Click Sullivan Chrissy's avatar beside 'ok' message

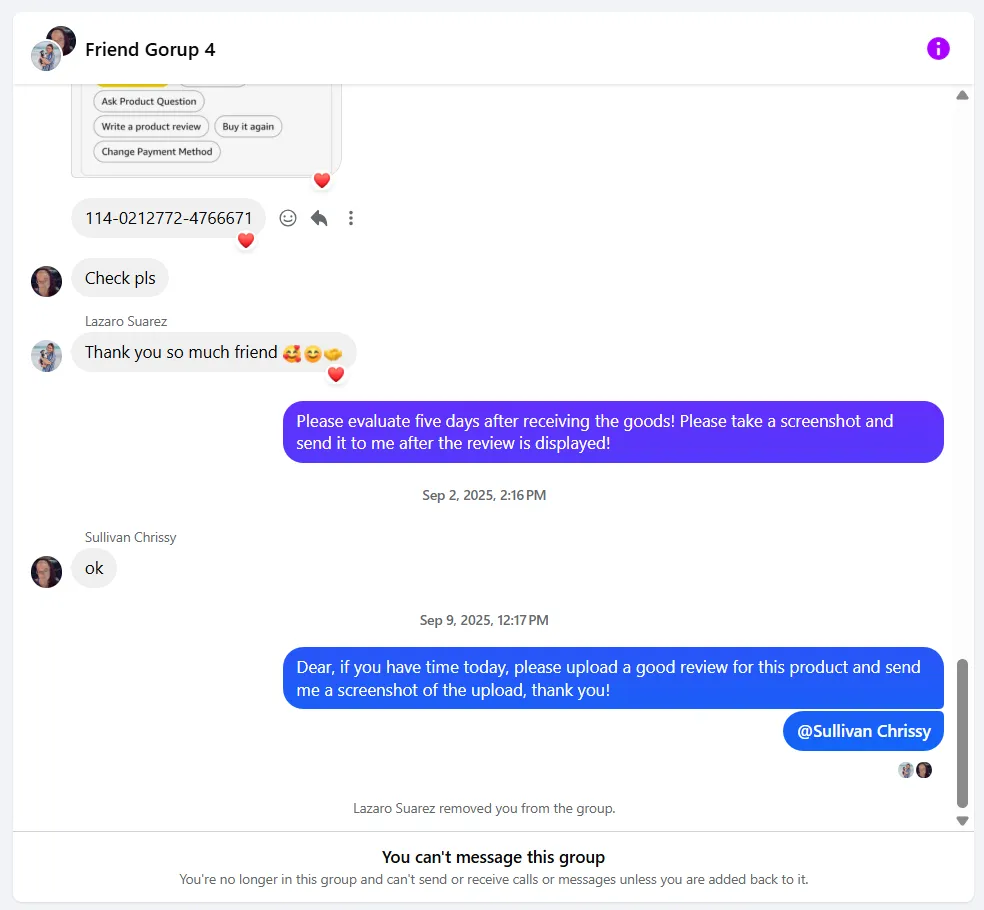[x=47, y=571]
